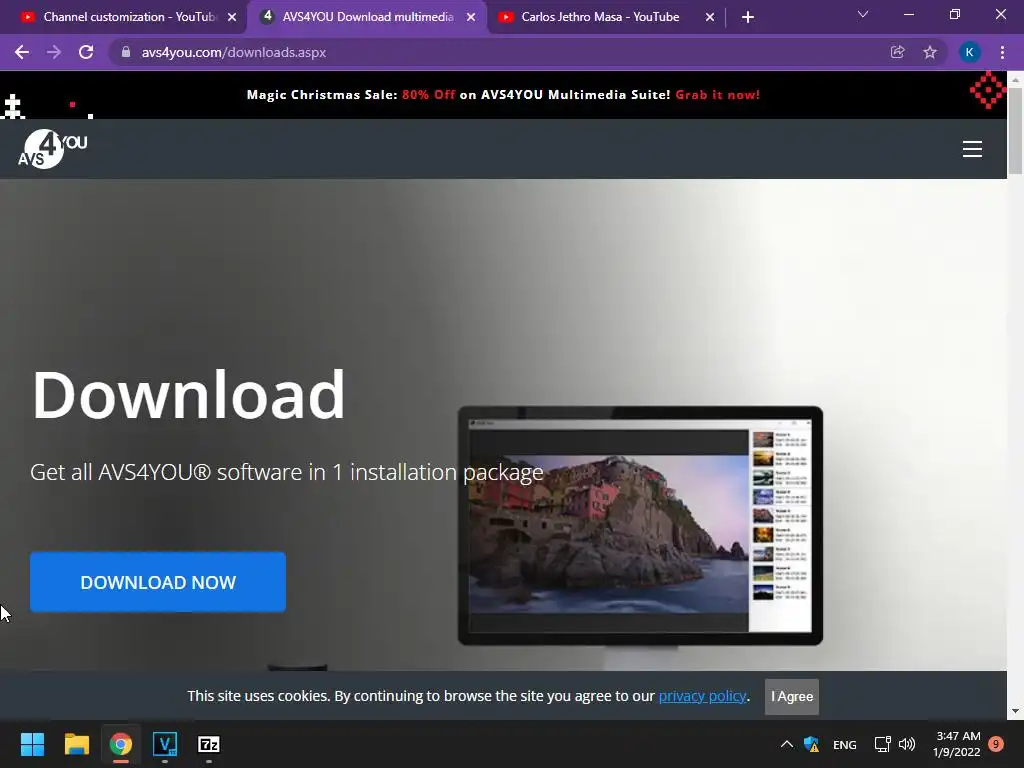Click the ENG language indicator
This screenshot has width=1024, height=768.
[x=844, y=744]
